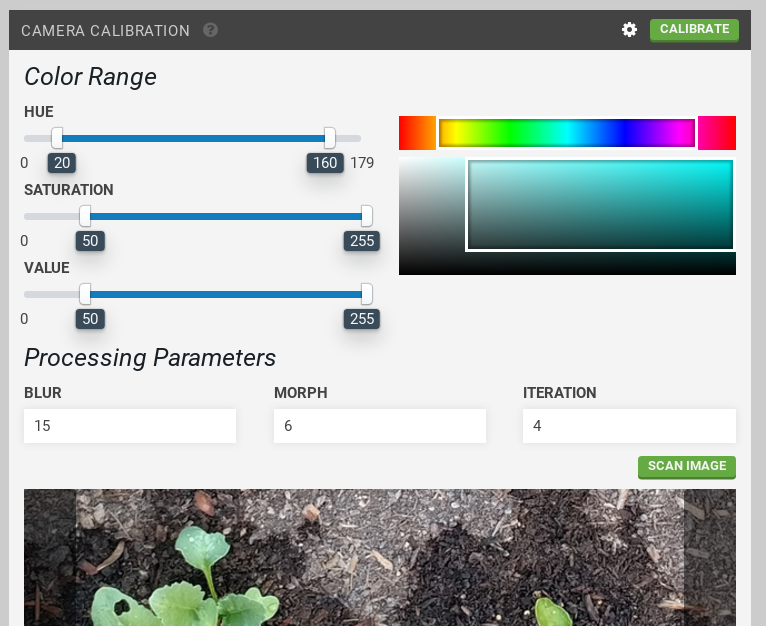
Task: Click the Value upper handle at 255
Action: [x=367, y=294]
